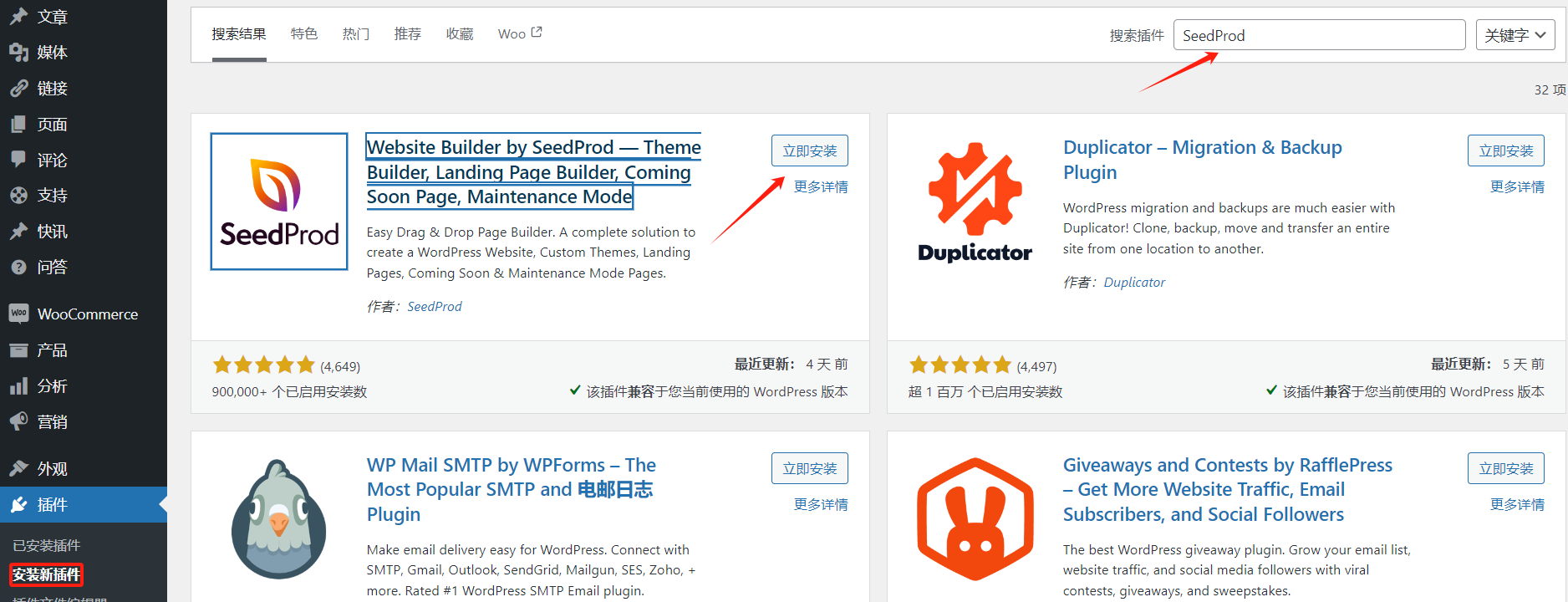Click 立即安装 for RafflePress Giveaways
The width and height of the screenshot is (1568, 602).
[1506, 468]
